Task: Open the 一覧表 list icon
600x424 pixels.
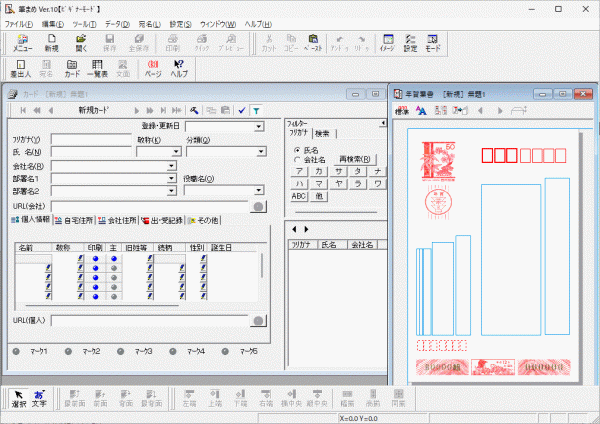Action: pos(98,69)
